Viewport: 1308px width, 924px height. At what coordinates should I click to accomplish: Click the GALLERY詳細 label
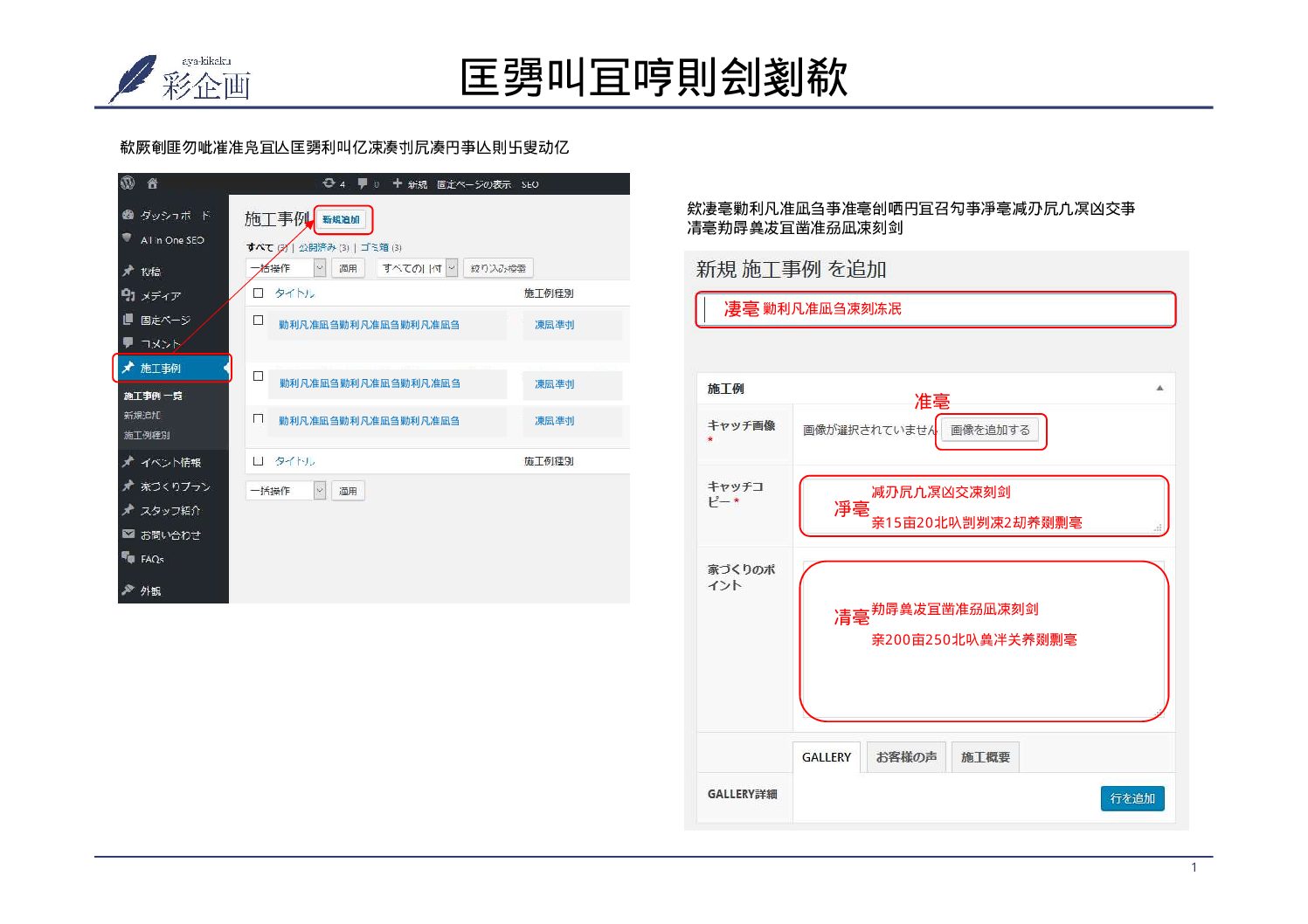coord(742,794)
